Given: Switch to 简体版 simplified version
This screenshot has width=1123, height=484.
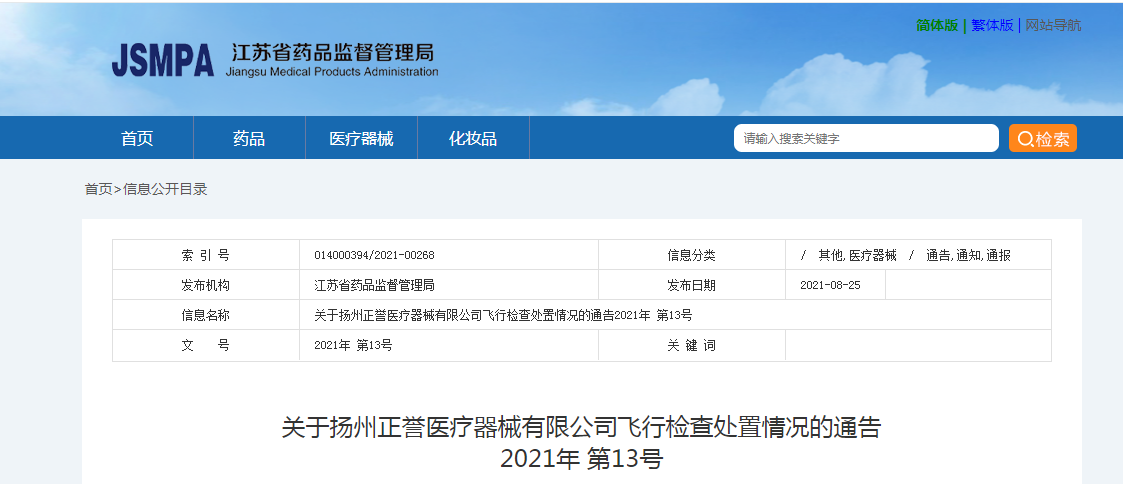Looking at the screenshot, I should tap(937, 25).
